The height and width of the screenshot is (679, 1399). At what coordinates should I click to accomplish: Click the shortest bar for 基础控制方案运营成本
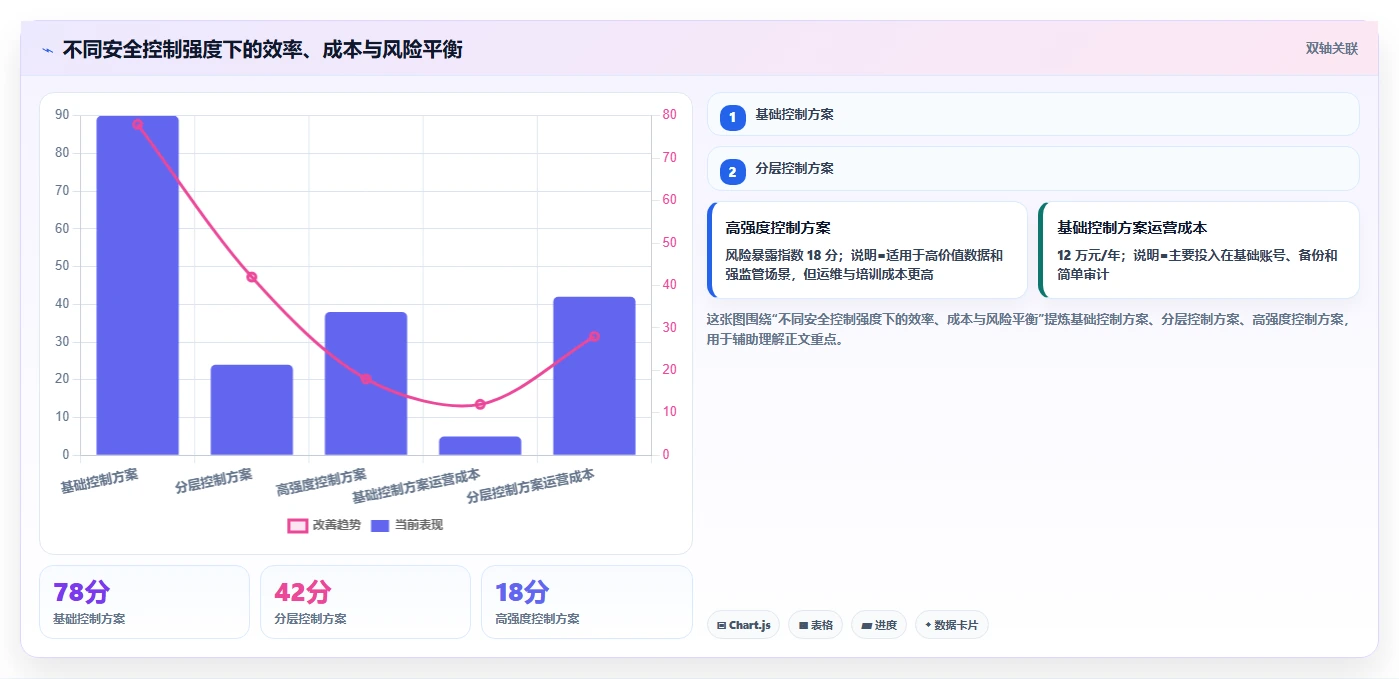click(x=480, y=446)
